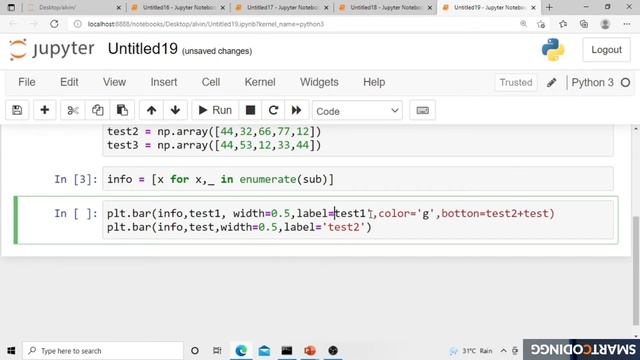Close the Untitled16 tab
640x360 pixels.
tap(222, 7)
